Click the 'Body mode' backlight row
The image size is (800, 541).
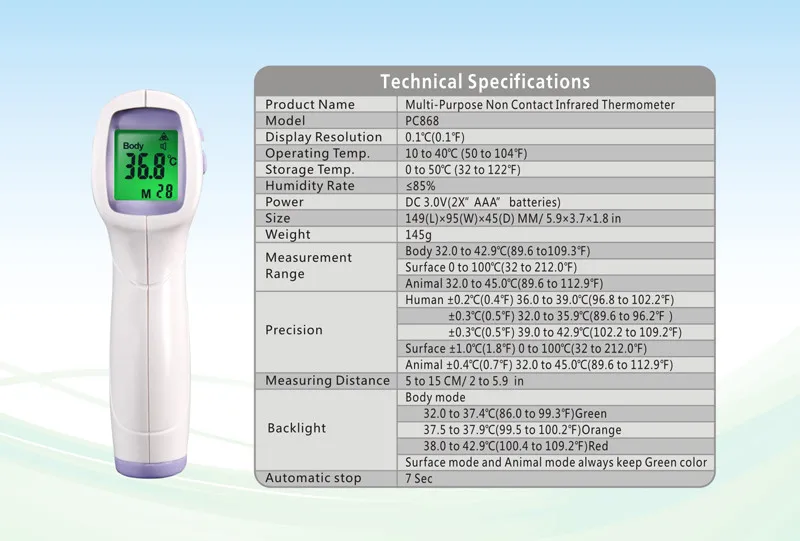tap(556, 398)
